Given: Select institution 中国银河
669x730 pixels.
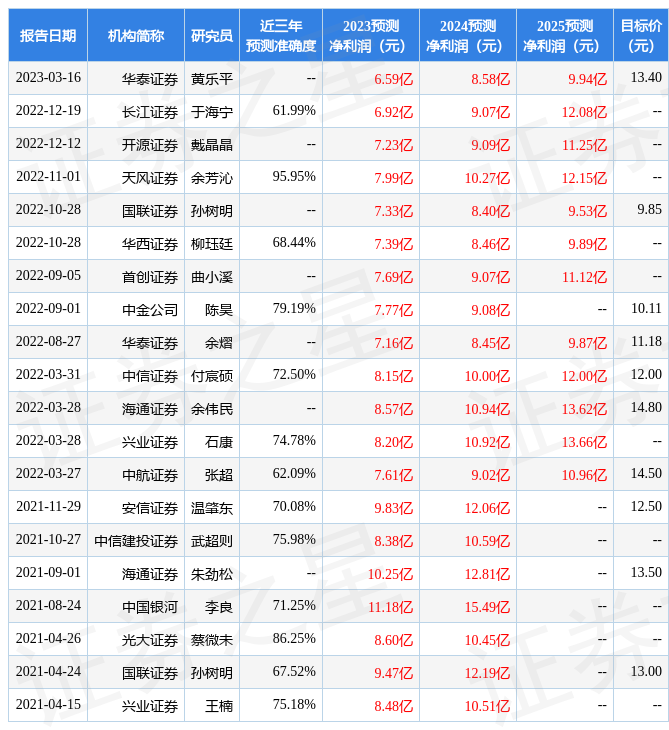Looking at the screenshot, I should (150, 608).
